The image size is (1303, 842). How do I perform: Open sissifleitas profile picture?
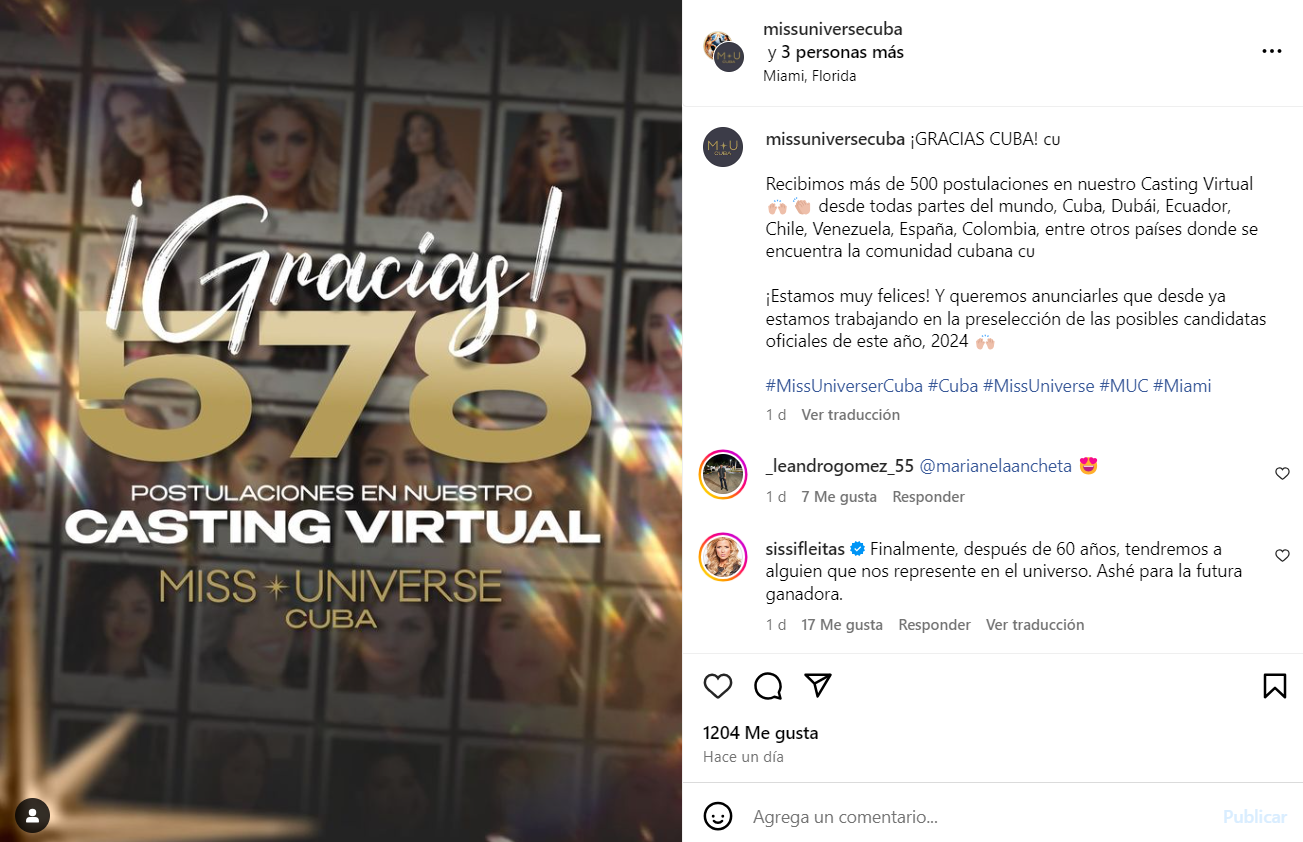coord(722,556)
